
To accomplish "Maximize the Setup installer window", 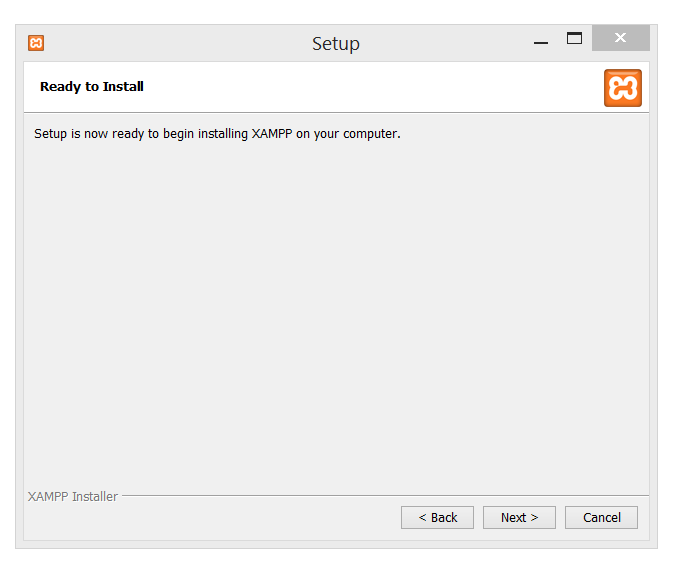I will click(574, 39).
